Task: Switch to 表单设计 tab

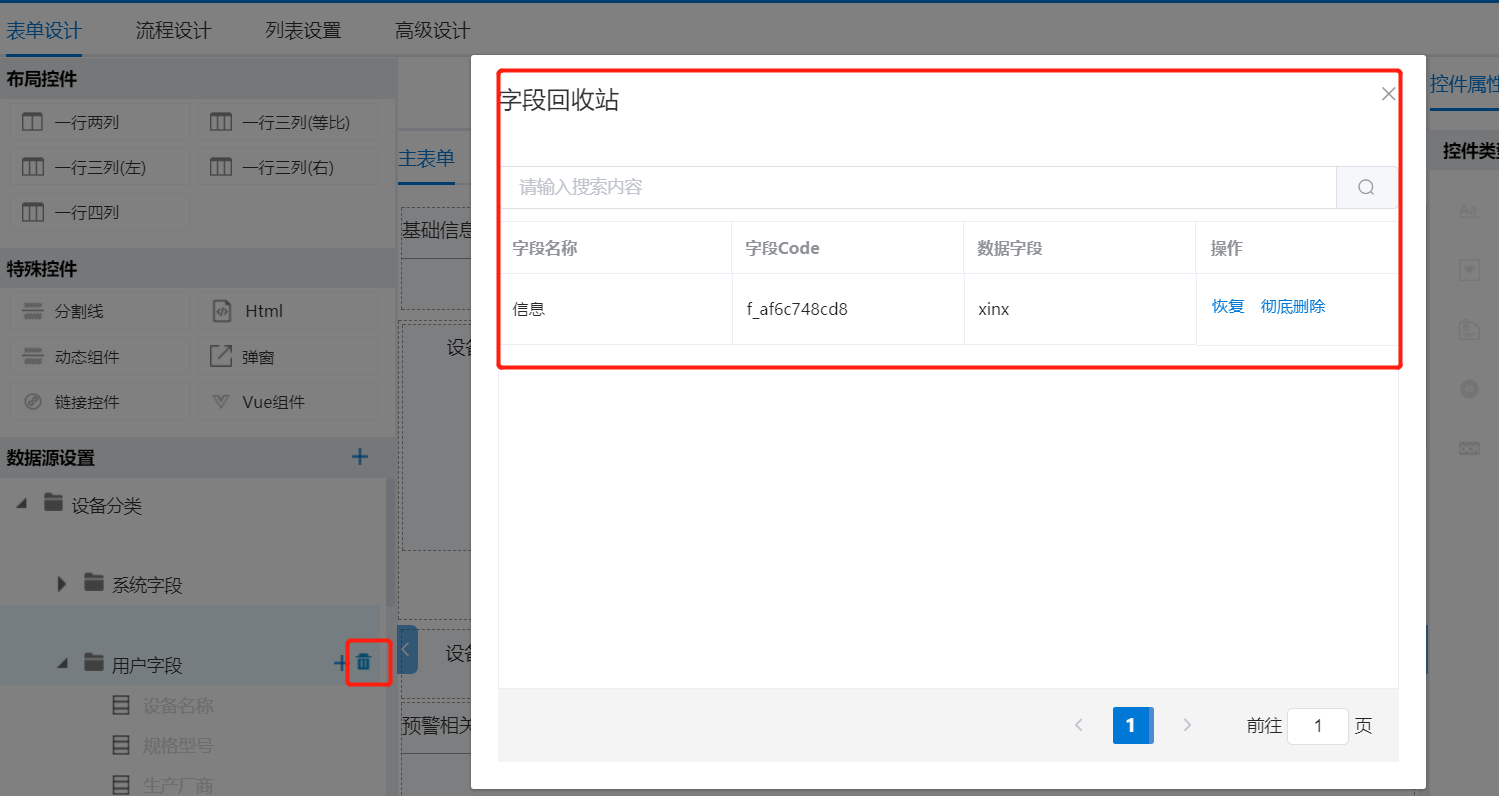Action: tap(43, 31)
